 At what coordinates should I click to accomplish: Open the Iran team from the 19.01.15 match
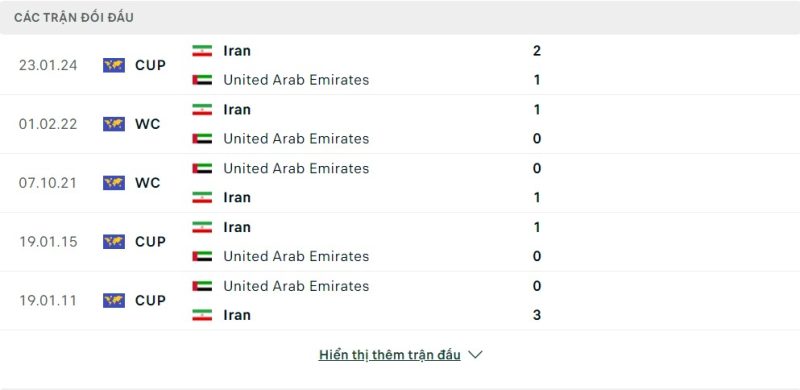(x=237, y=227)
